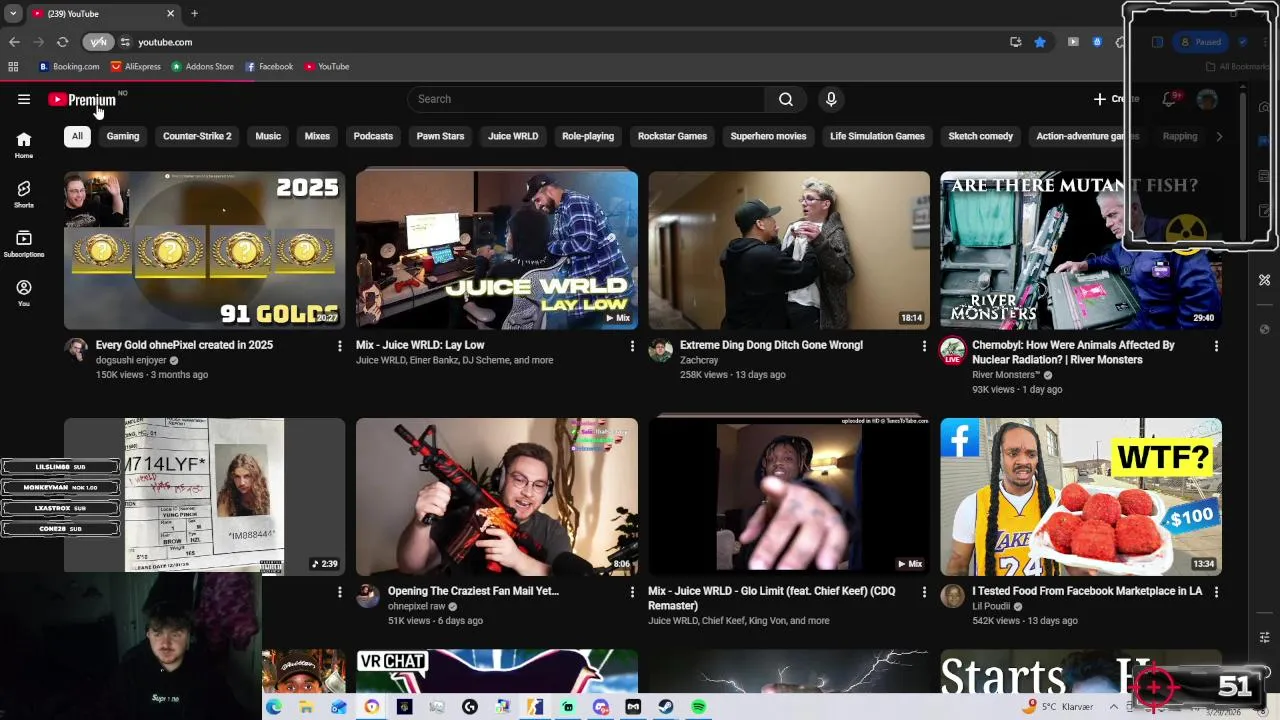Show hidden system tray icons
Viewport: 1280px width, 720px height.
pyautogui.click(x=1113, y=707)
